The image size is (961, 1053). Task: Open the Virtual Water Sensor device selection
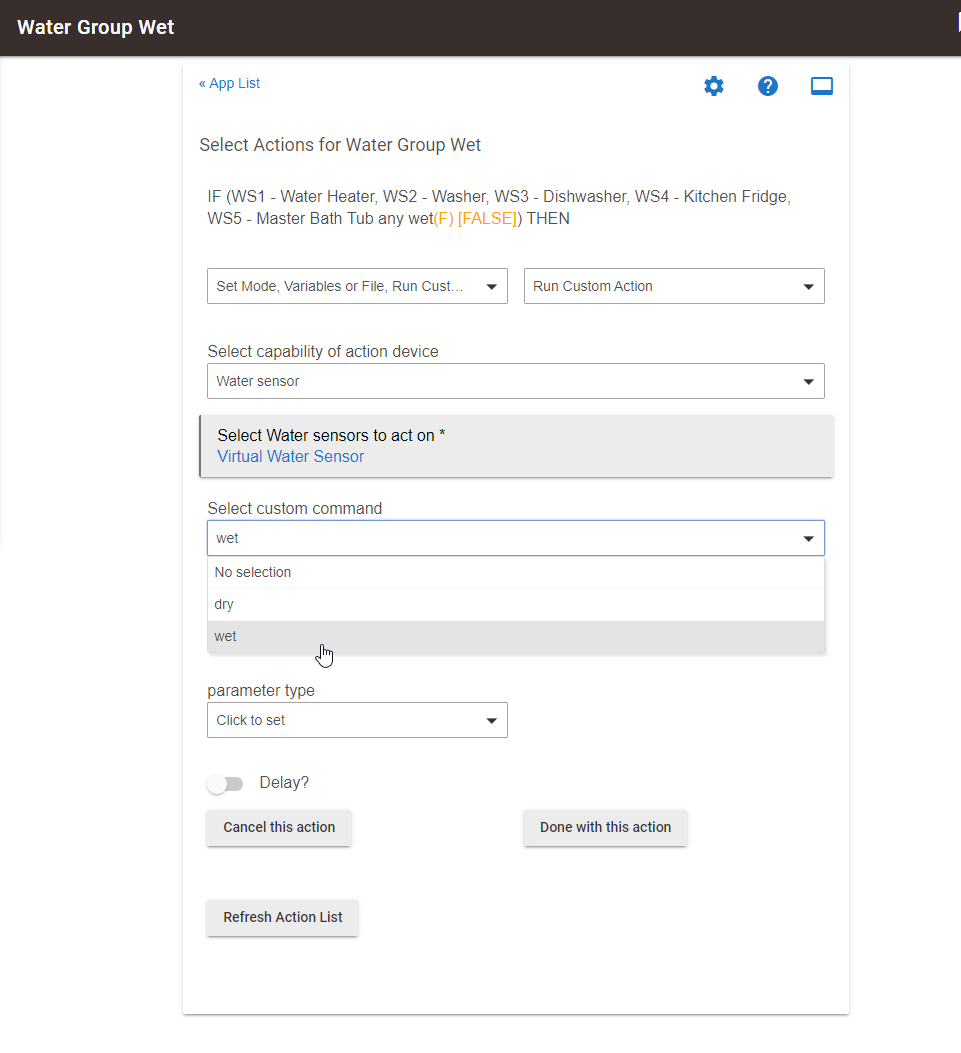coord(290,457)
